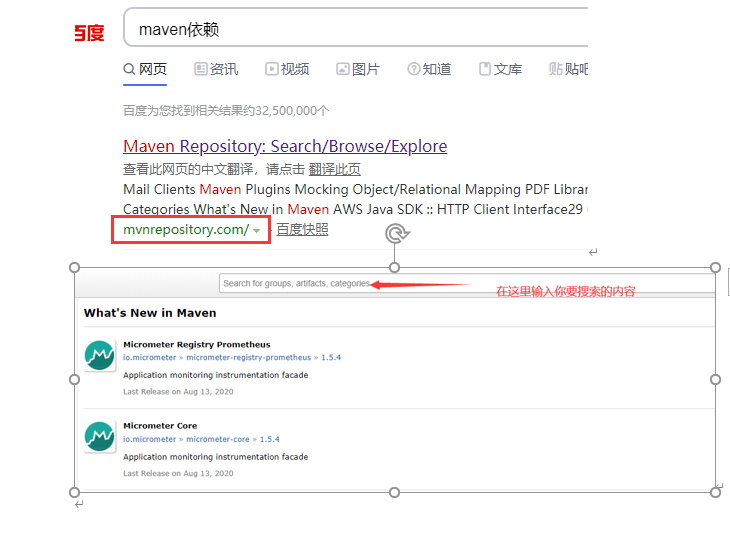Viewport: 730px width, 536px height.
Task: Open Maven Repository: Search/Browse/Explore result
Action: pyautogui.click(x=285, y=146)
